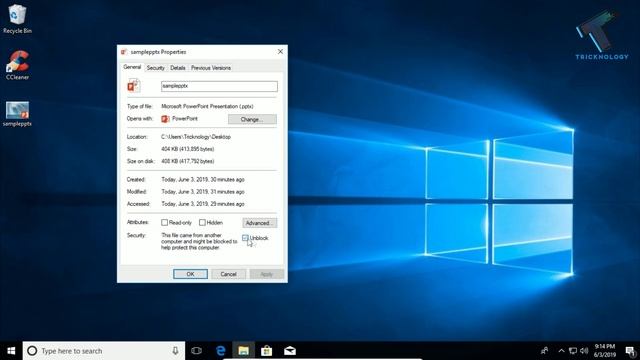Click the Size on disk value 408 KB
This screenshot has height=360, width=640.
pyautogui.click(x=188, y=161)
